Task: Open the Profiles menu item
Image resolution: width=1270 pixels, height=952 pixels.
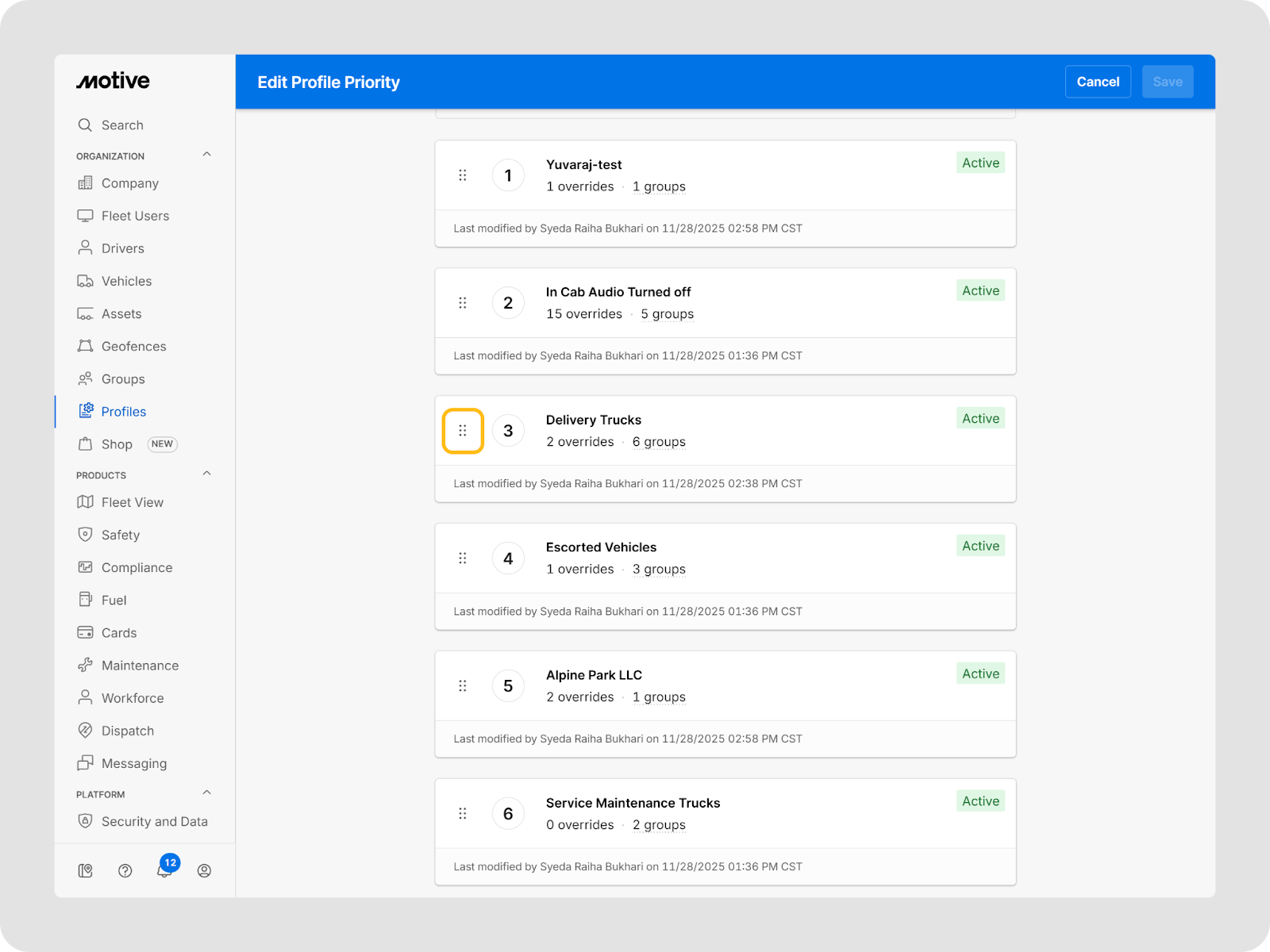Action: 124,412
